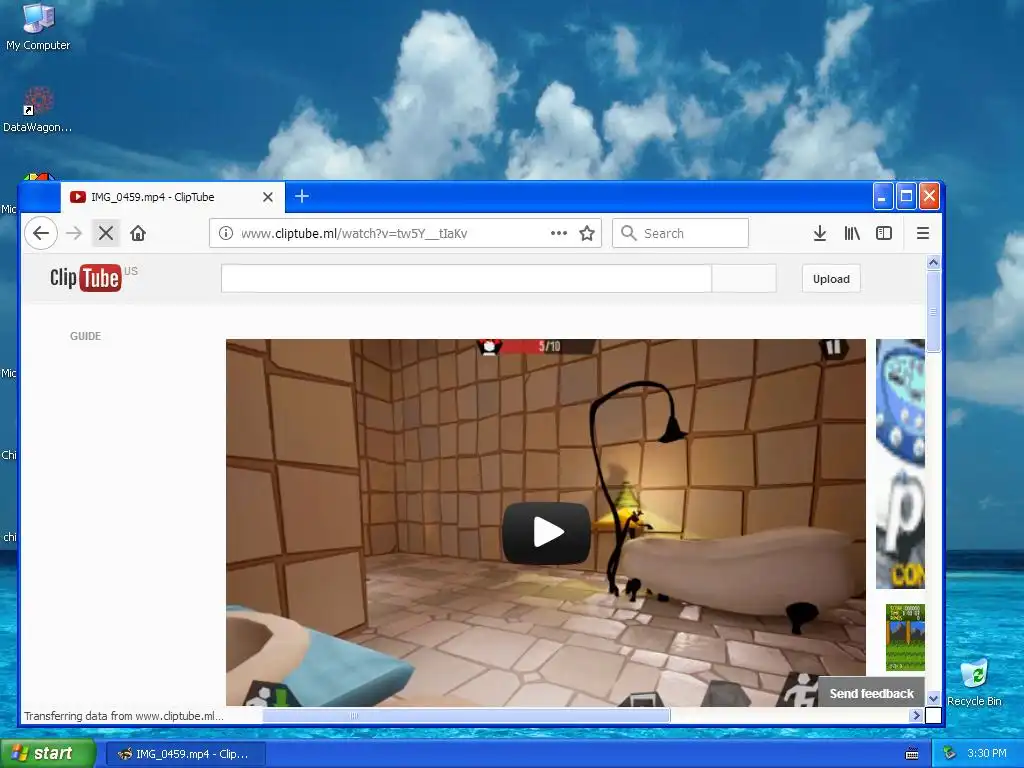Select the IMG_0459.mp4 taskbar button
This screenshot has height=768, width=1024.
(185, 754)
